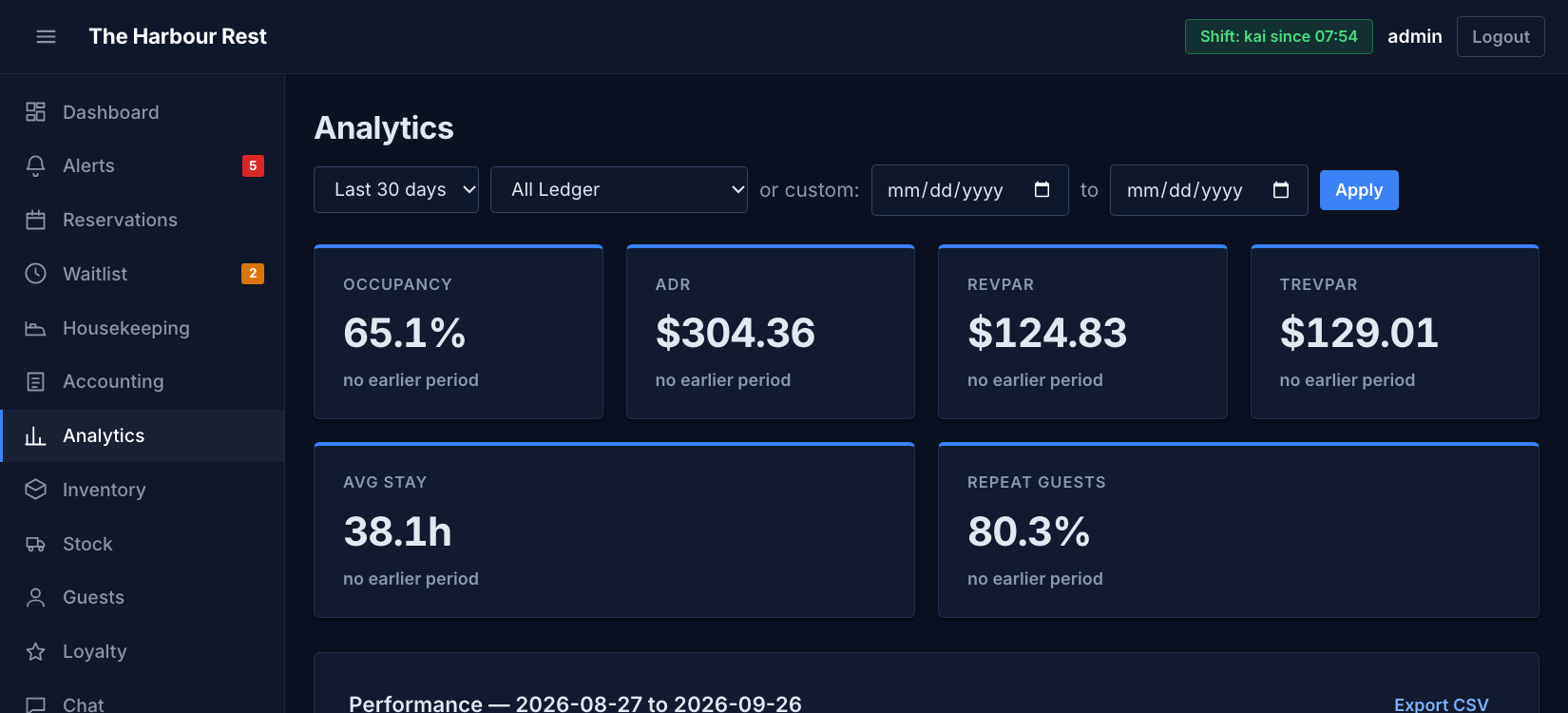Click the Dashboard grid icon
Viewport: 1568px width, 713px height.
[35, 112]
